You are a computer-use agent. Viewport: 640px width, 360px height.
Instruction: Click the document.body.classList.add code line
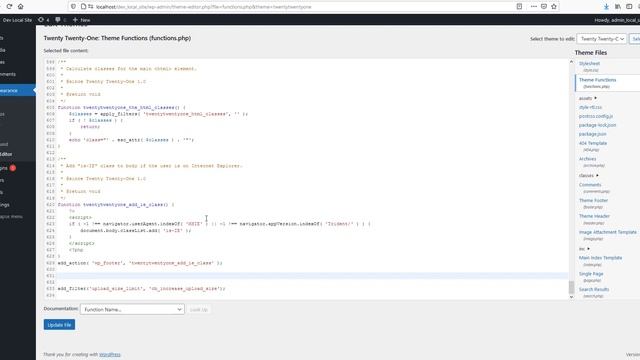[x=136, y=231]
